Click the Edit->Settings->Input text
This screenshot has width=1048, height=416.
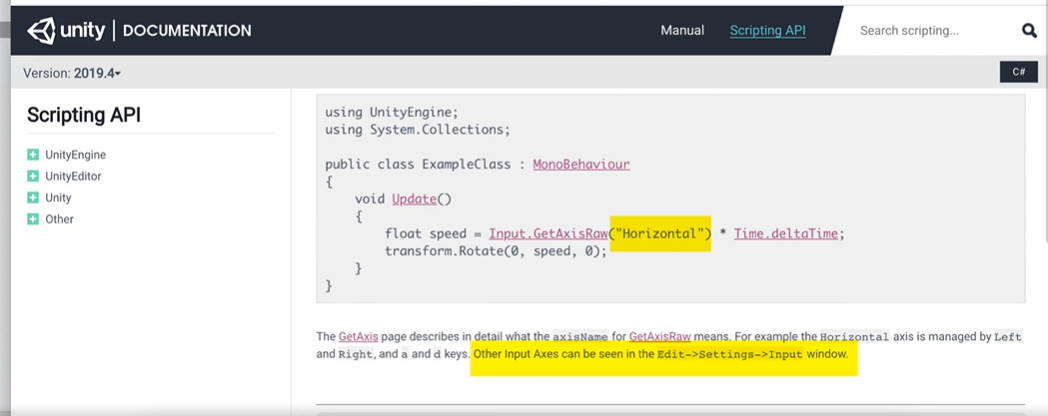tap(730, 354)
